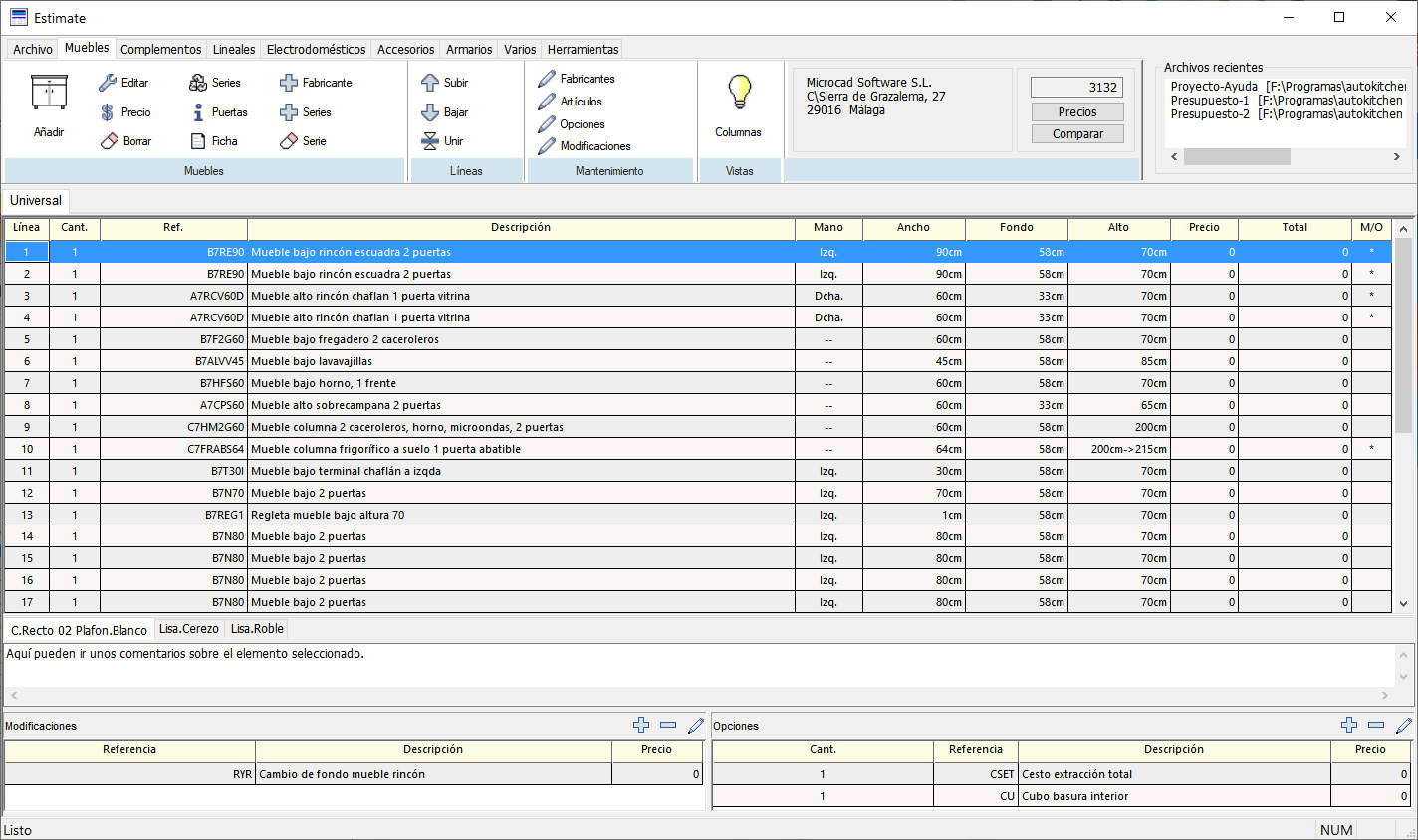Click the Editar wrench icon
The height and width of the screenshot is (840, 1418).
tap(108, 83)
